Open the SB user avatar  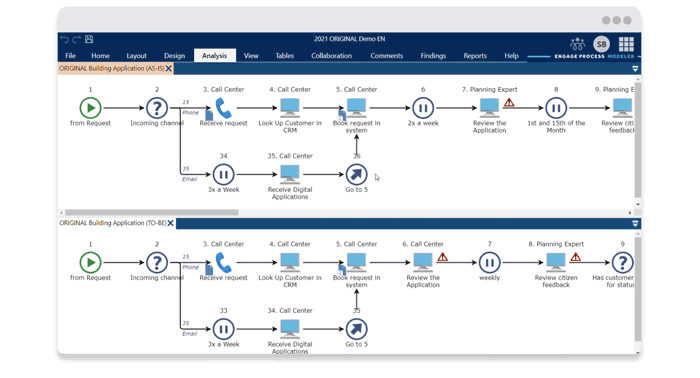tap(601, 44)
